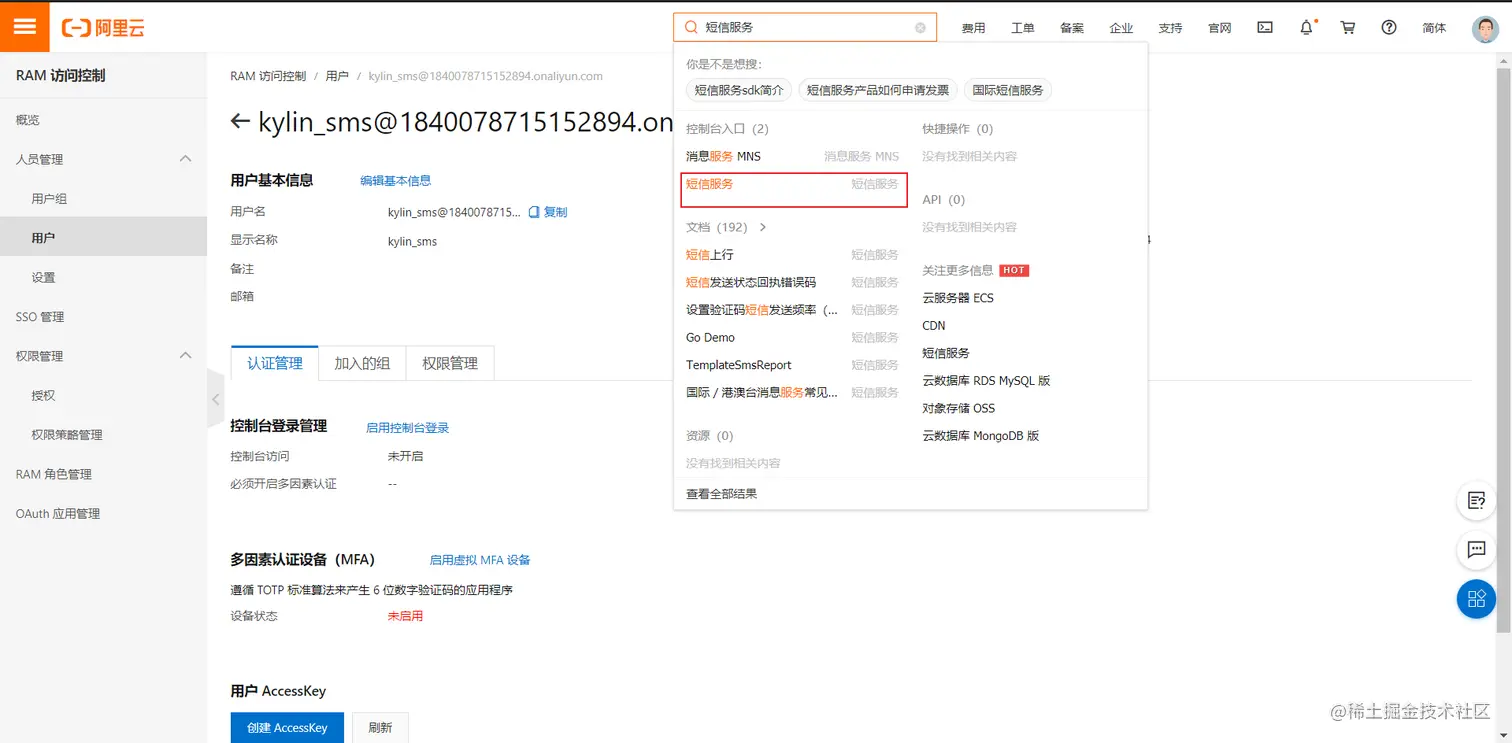Collapse the 权限管理 section
Viewport: 1512px width, 743px height.
click(185, 356)
